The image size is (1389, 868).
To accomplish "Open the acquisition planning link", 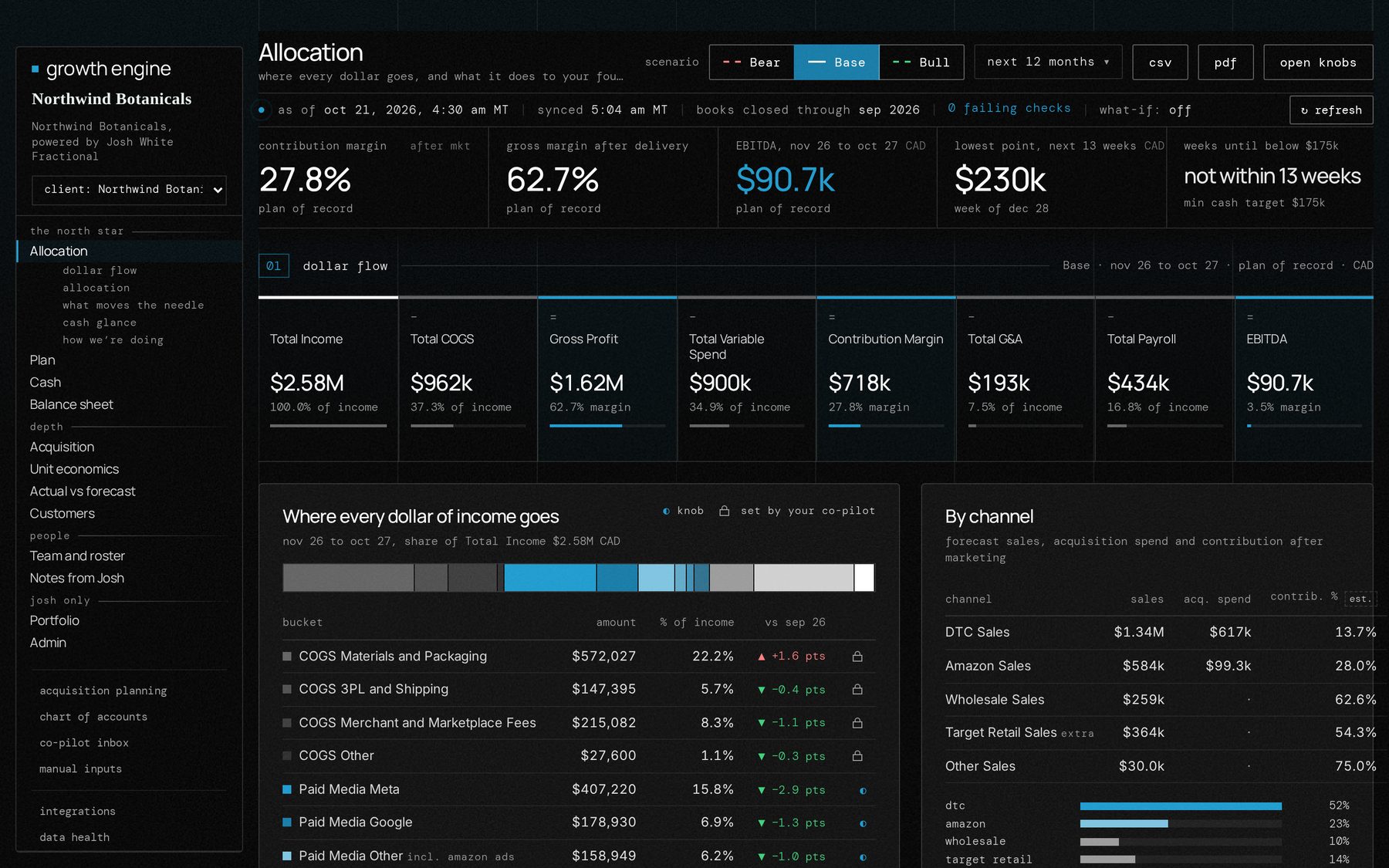I will coord(103,691).
